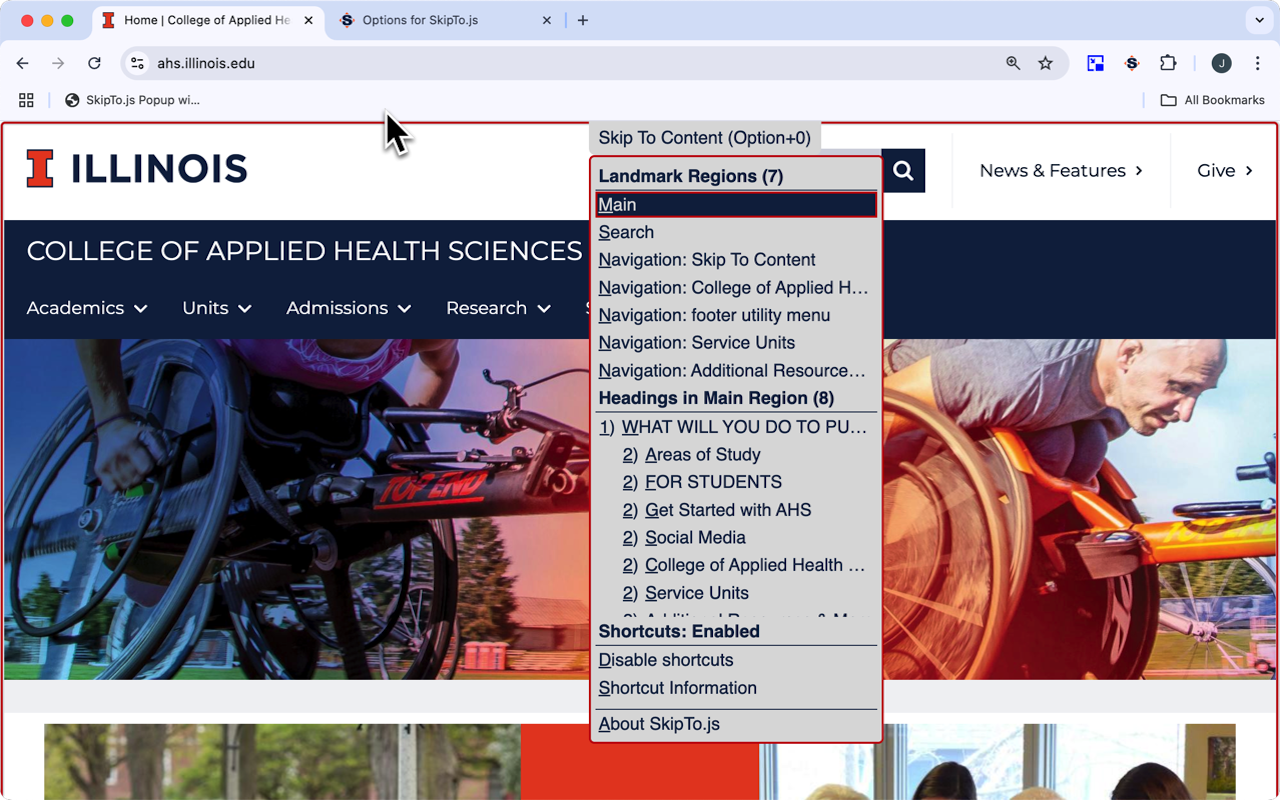Image resolution: width=1280 pixels, height=800 pixels.
Task: Open the Admissions dropdown menu
Action: [x=348, y=308]
